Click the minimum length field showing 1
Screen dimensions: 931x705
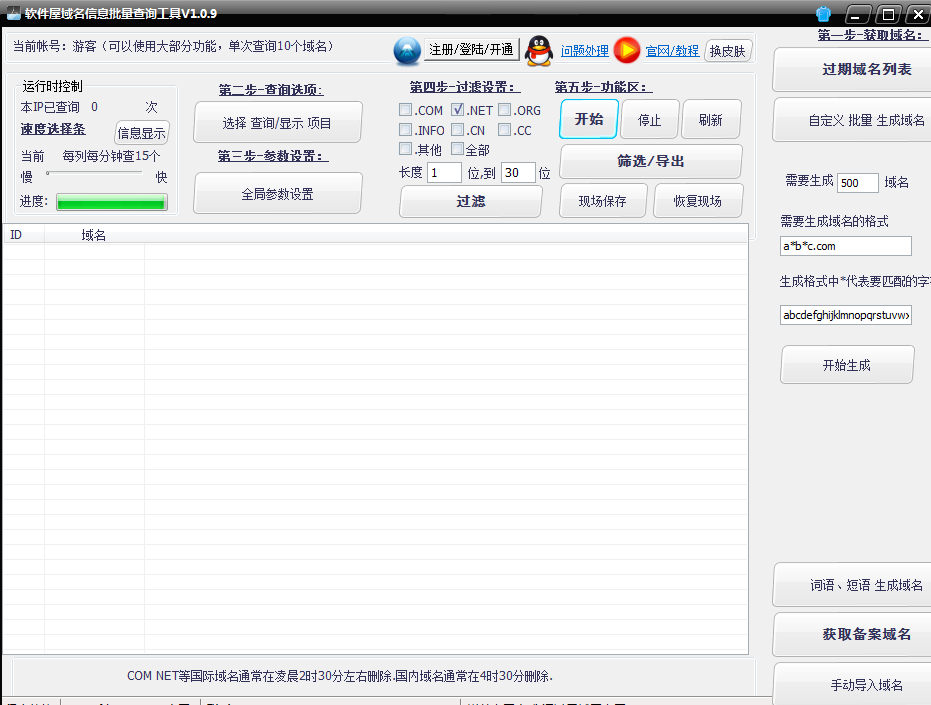coord(444,173)
